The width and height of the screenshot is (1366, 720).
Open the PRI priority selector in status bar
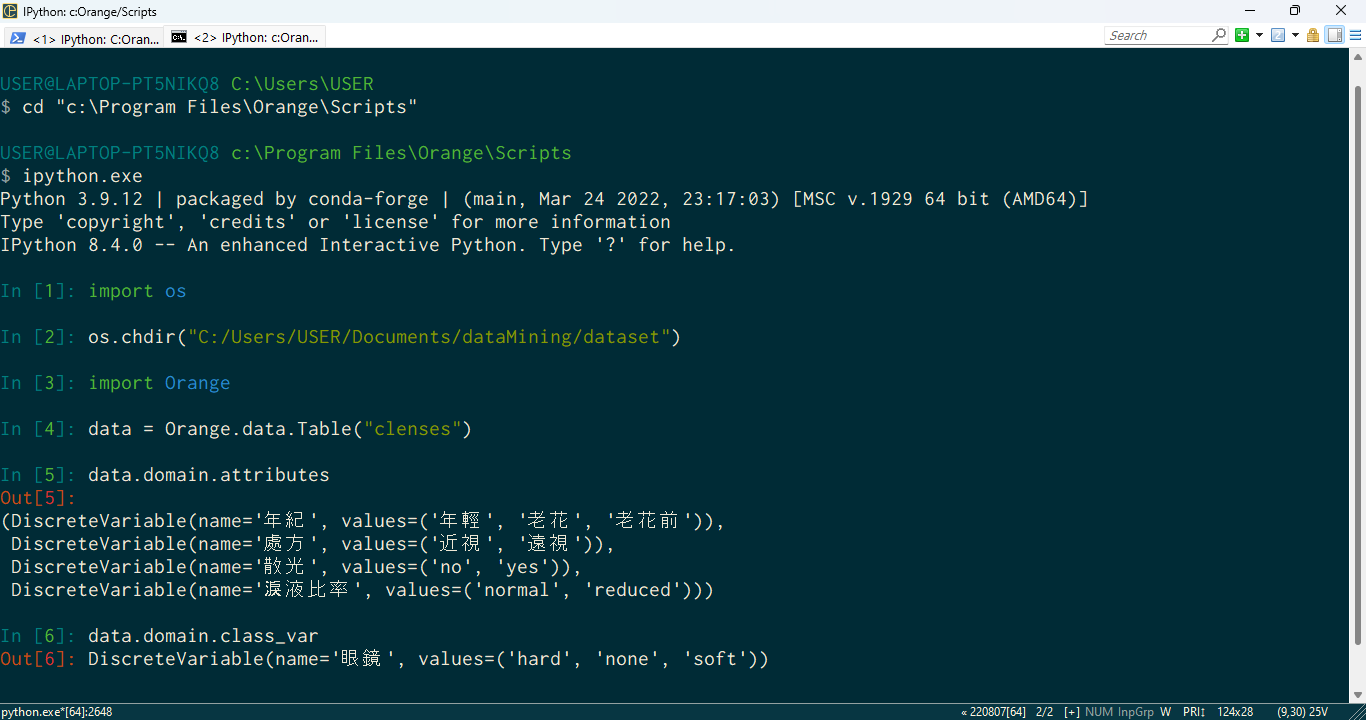(1193, 712)
